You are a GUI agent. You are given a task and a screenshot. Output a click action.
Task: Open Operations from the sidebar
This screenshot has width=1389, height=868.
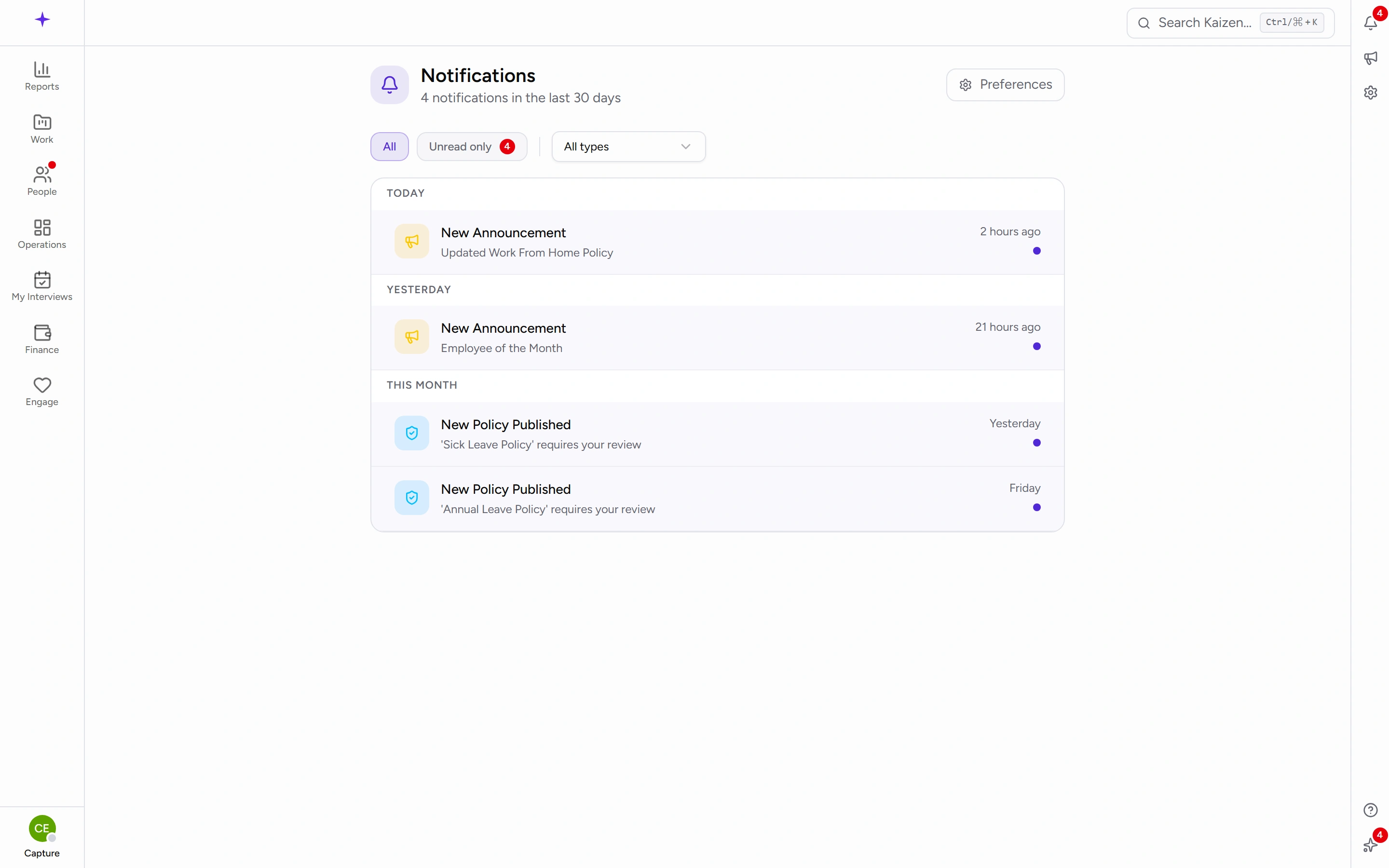pos(42,234)
